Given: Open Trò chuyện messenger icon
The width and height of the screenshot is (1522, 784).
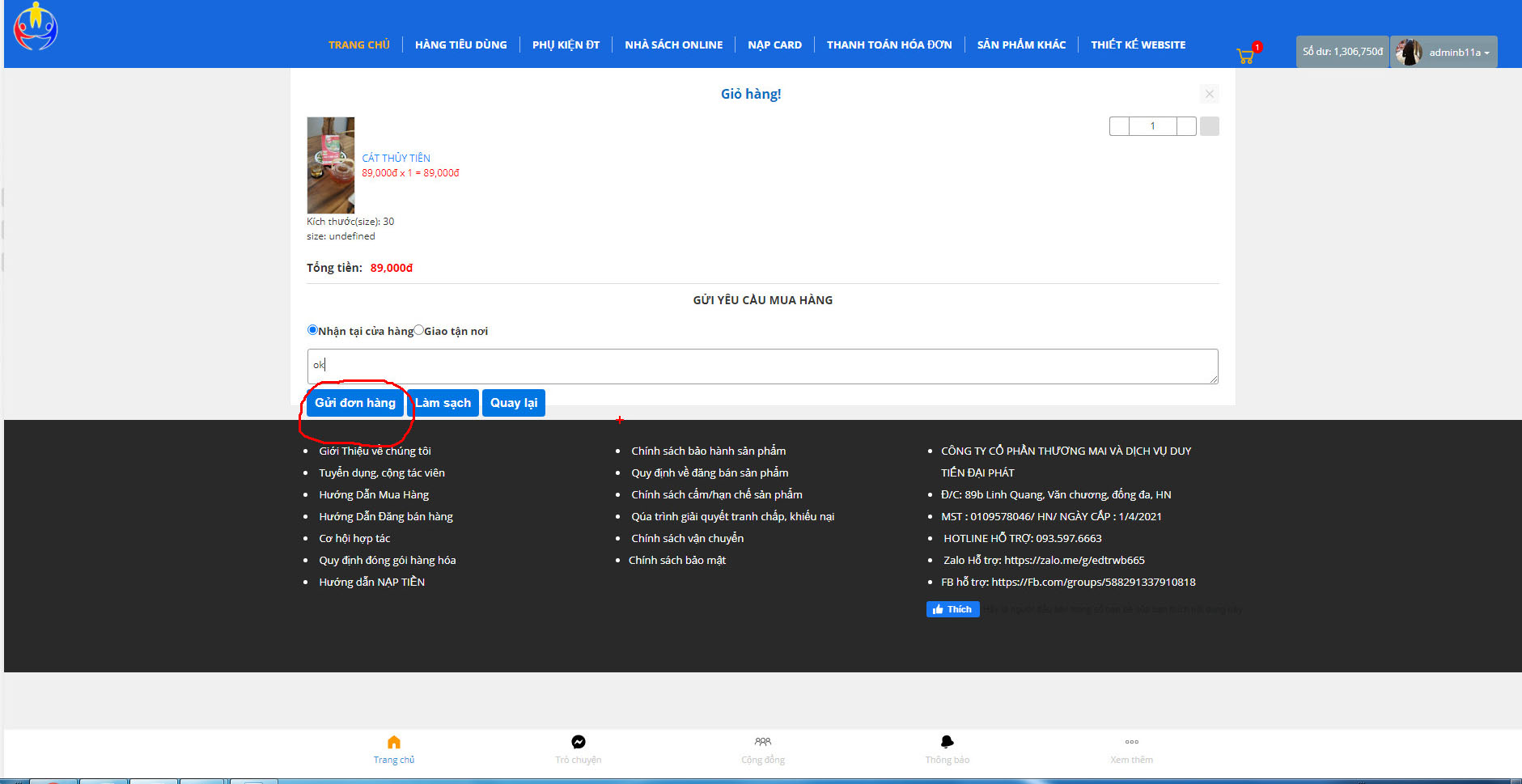Looking at the screenshot, I should pyautogui.click(x=579, y=743).
